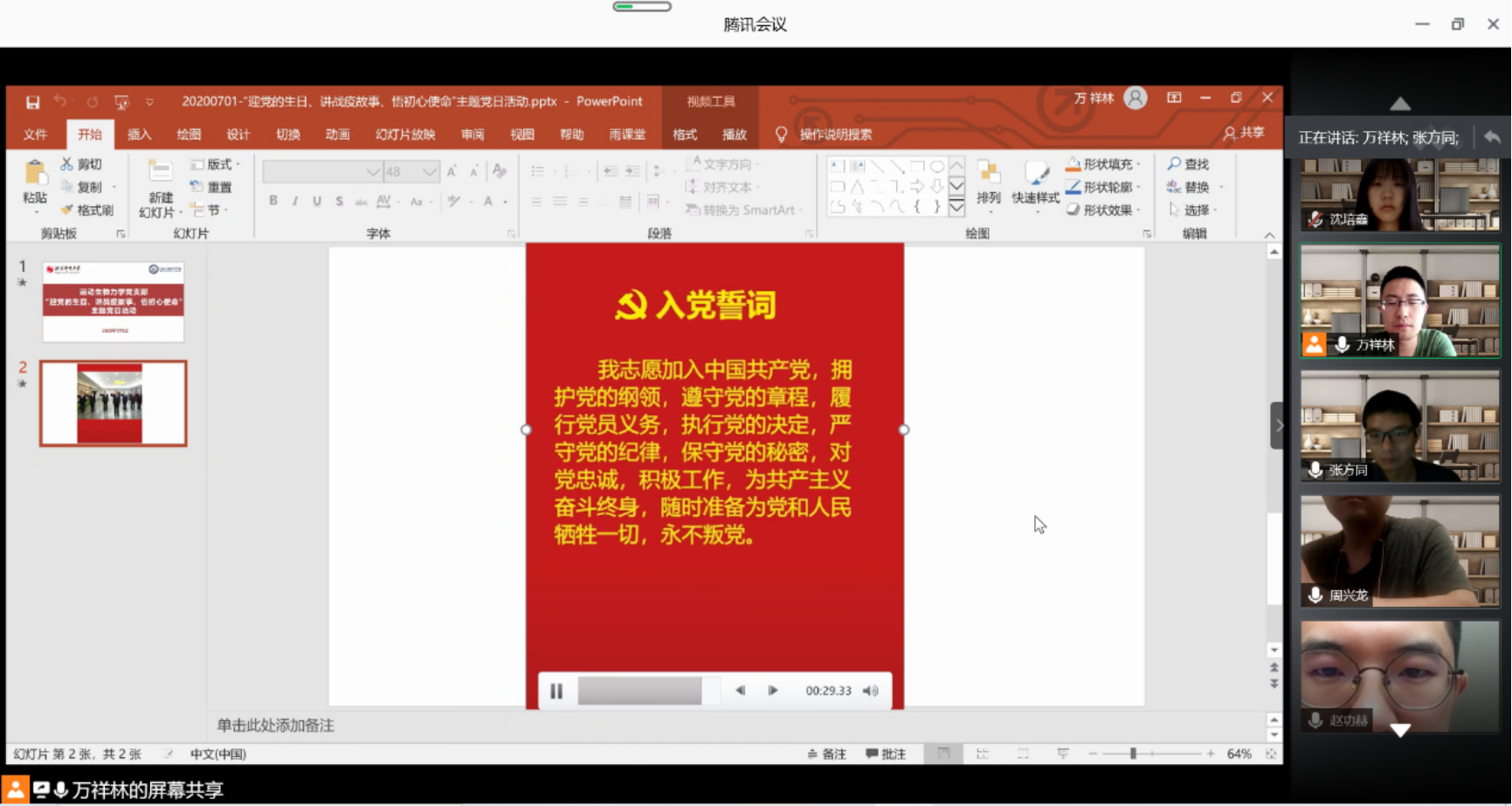Open the font size dropdown

pyautogui.click(x=429, y=172)
